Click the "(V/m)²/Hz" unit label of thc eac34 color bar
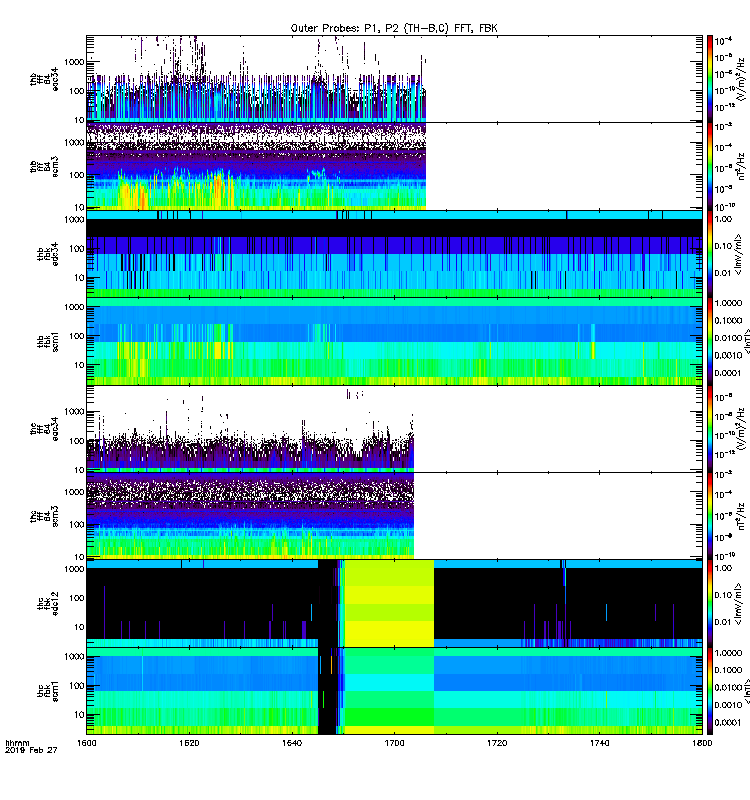This screenshot has height=800, width=750. pyautogui.click(x=743, y=429)
